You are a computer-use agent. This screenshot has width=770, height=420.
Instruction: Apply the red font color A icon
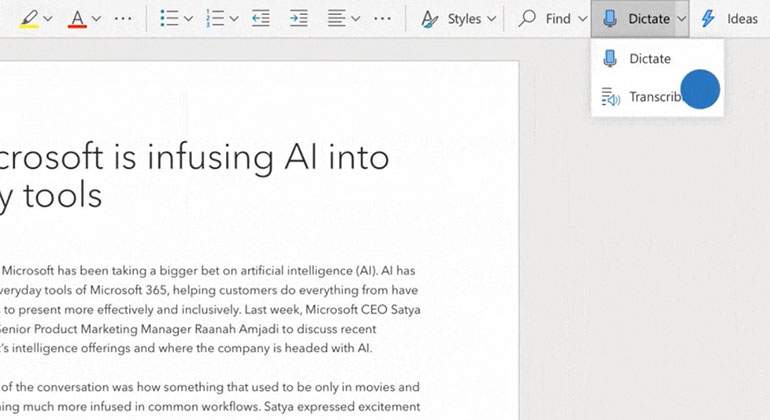(x=77, y=19)
